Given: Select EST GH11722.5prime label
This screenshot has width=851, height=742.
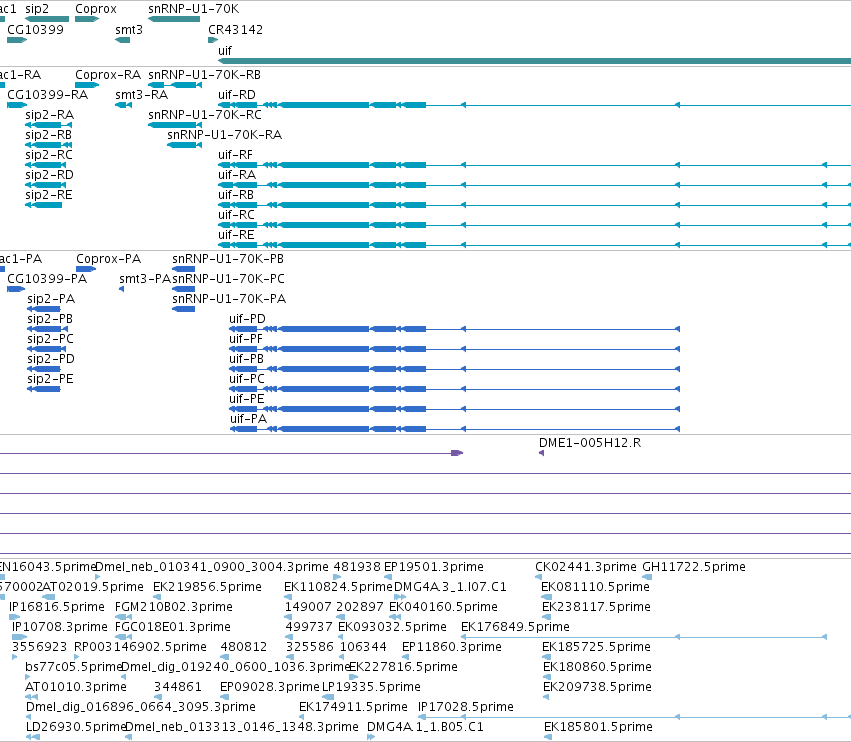Looking at the screenshot, I should point(694,567).
